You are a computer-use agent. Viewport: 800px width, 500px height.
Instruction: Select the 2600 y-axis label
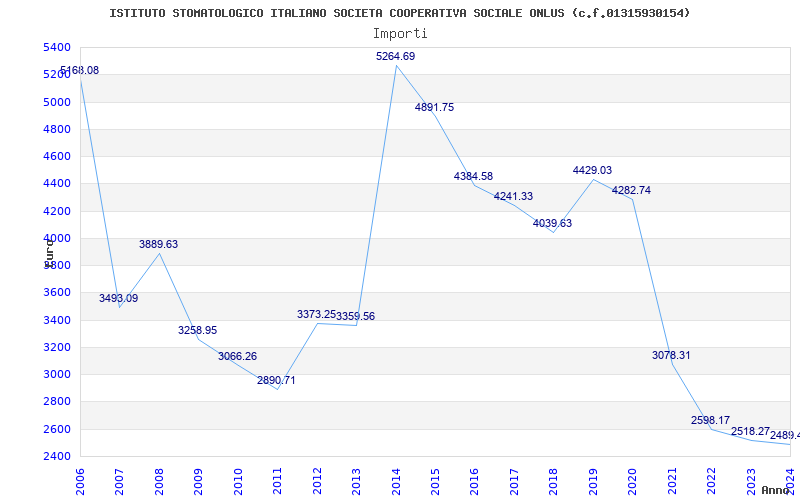[57, 429]
